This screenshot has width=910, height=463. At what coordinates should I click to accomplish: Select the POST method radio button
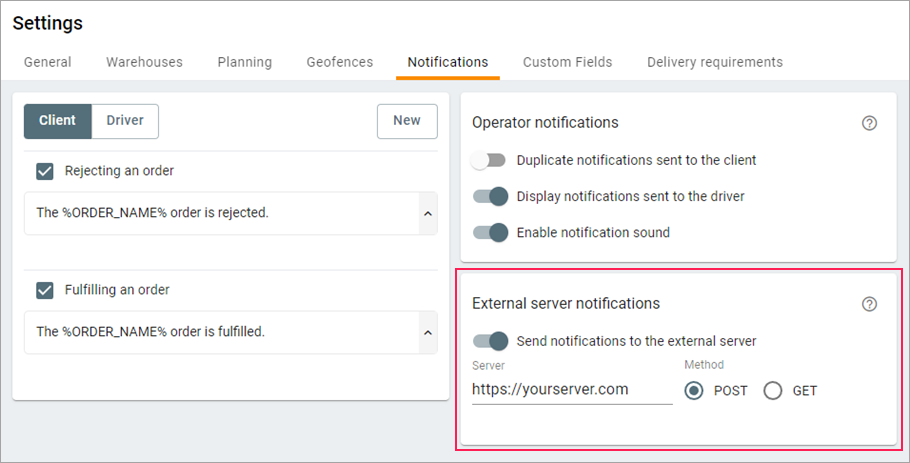pos(694,391)
